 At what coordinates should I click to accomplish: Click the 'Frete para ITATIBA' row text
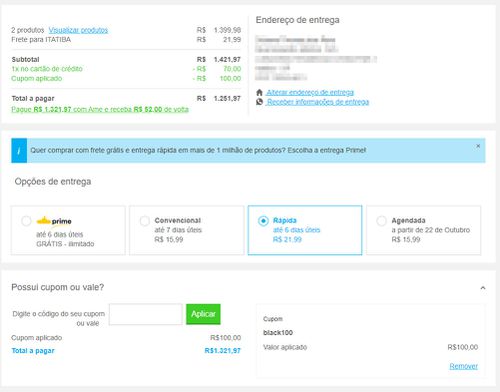coord(41,40)
